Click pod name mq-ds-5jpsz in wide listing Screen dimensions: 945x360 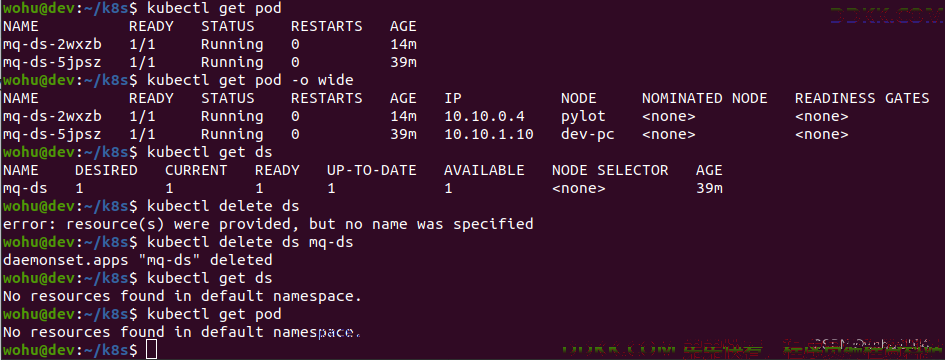coord(52,134)
